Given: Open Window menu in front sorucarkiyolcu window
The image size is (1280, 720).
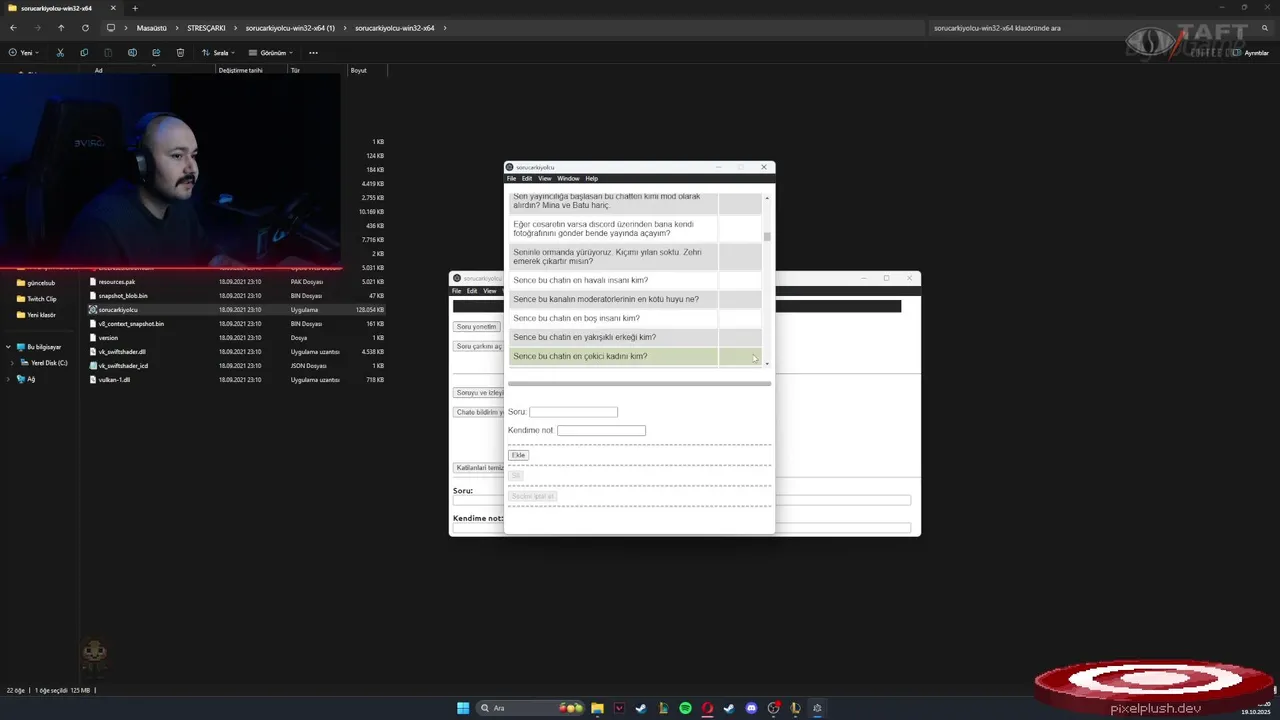Looking at the screenshot, I should (x=568, y=179).
